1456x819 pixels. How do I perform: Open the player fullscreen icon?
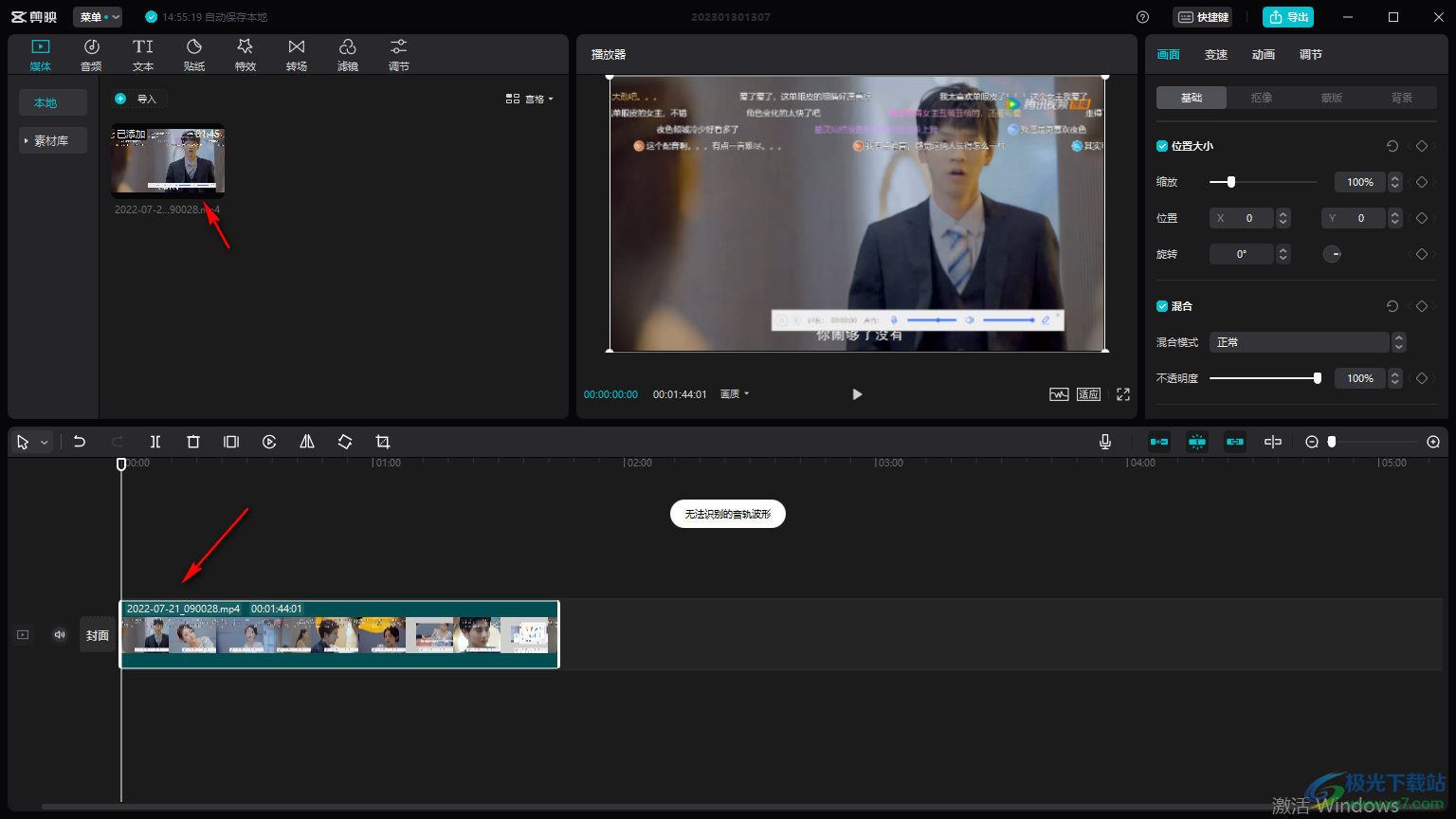point(1123,394)
